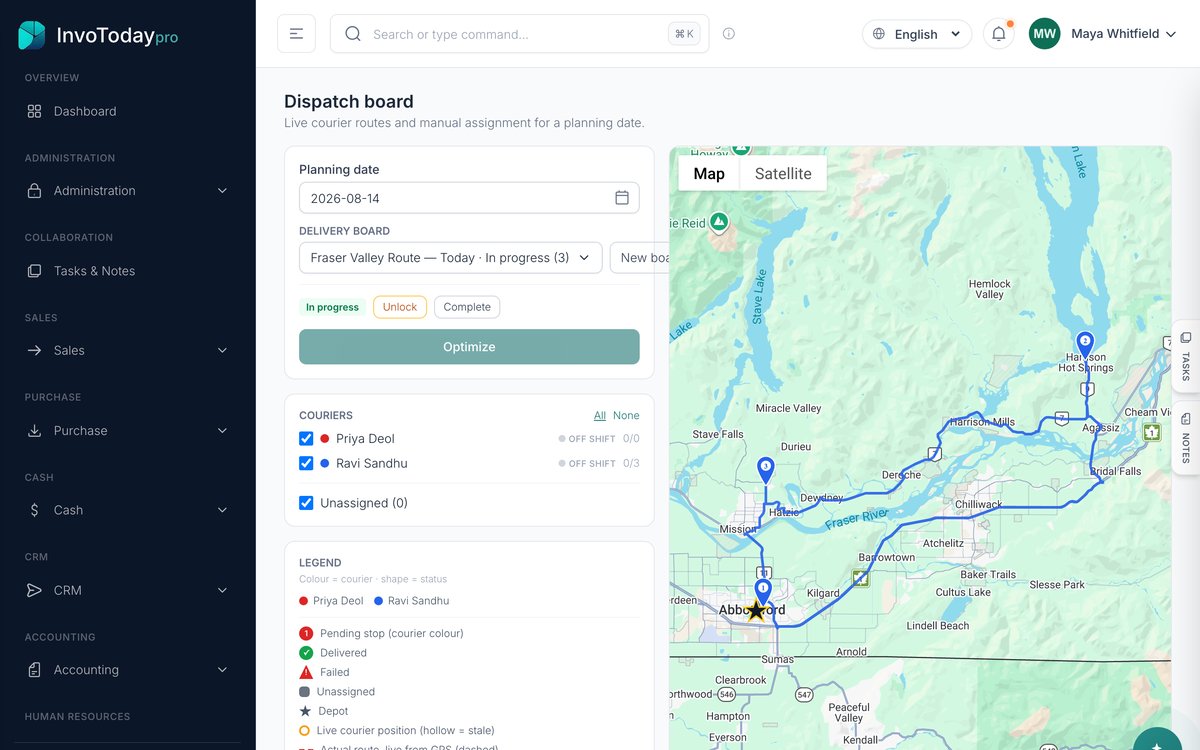Image resolution: width=1200 pixels, height=750 pixels.
Task: Click the Planning date input field
Action: (469, 198)
